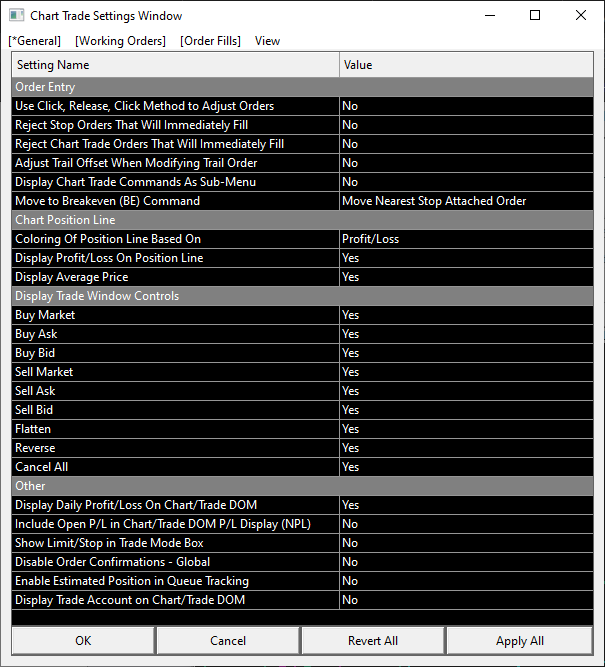The width and height of the screenshot is (605, 667).
Task: Change Disable Order Confirmations - Global value
Action: pyautogui.click(x=466, y=562)
